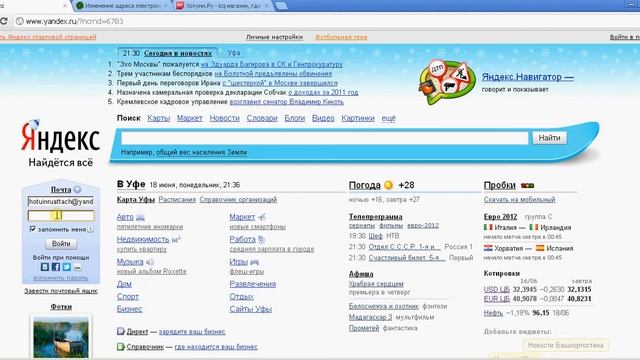Open the Пробки heading link

pyautogui.click(x=500, y=185)
